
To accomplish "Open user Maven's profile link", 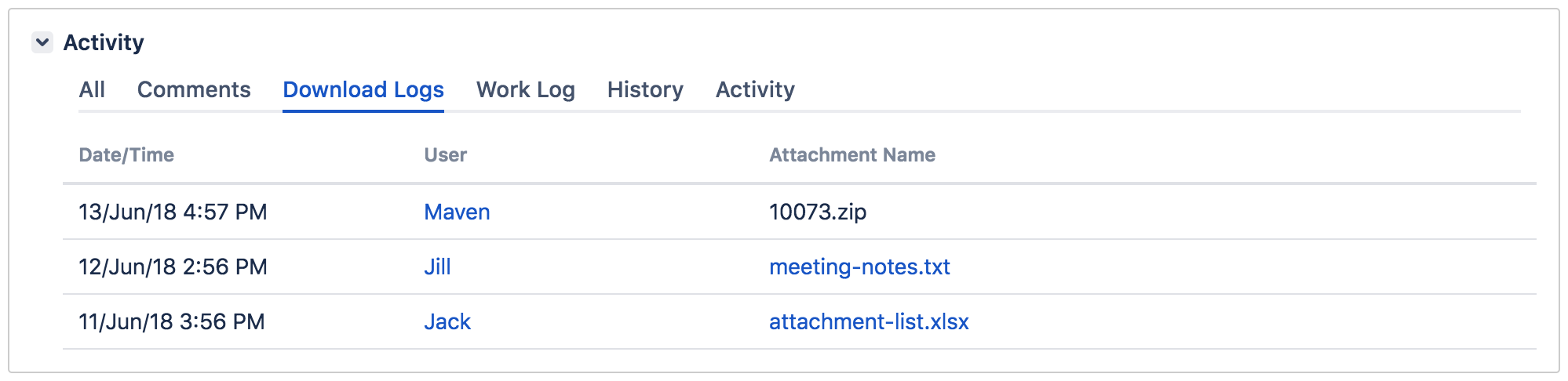I will [x=457, y=212].
